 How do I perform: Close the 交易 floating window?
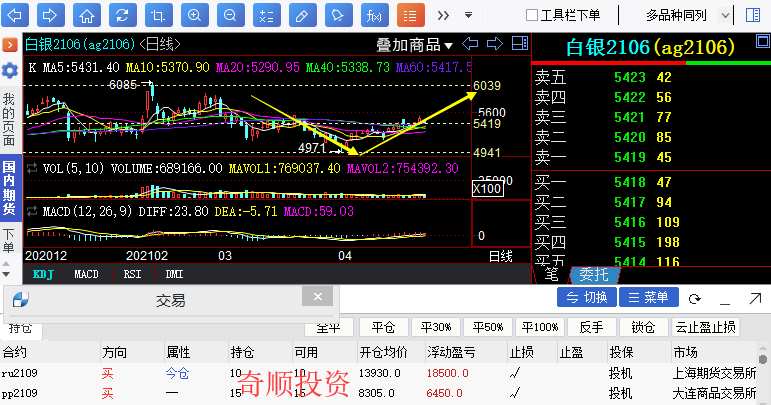click(318, 296)
